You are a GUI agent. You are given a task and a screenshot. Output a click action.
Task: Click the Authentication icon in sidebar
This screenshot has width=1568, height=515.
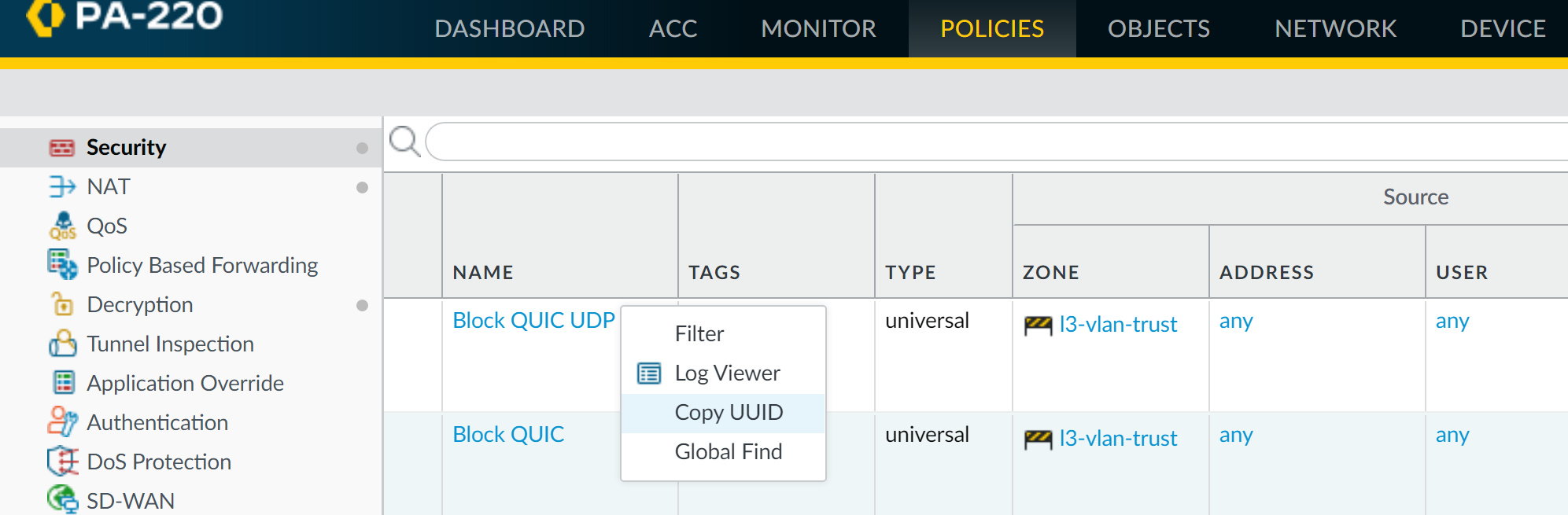[62, 421]
